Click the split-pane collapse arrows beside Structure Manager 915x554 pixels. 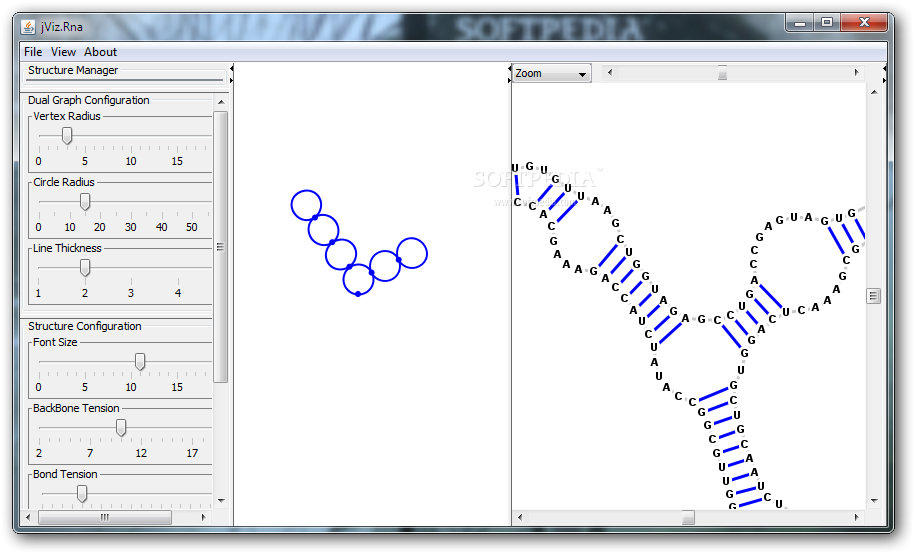pos(231,74)
